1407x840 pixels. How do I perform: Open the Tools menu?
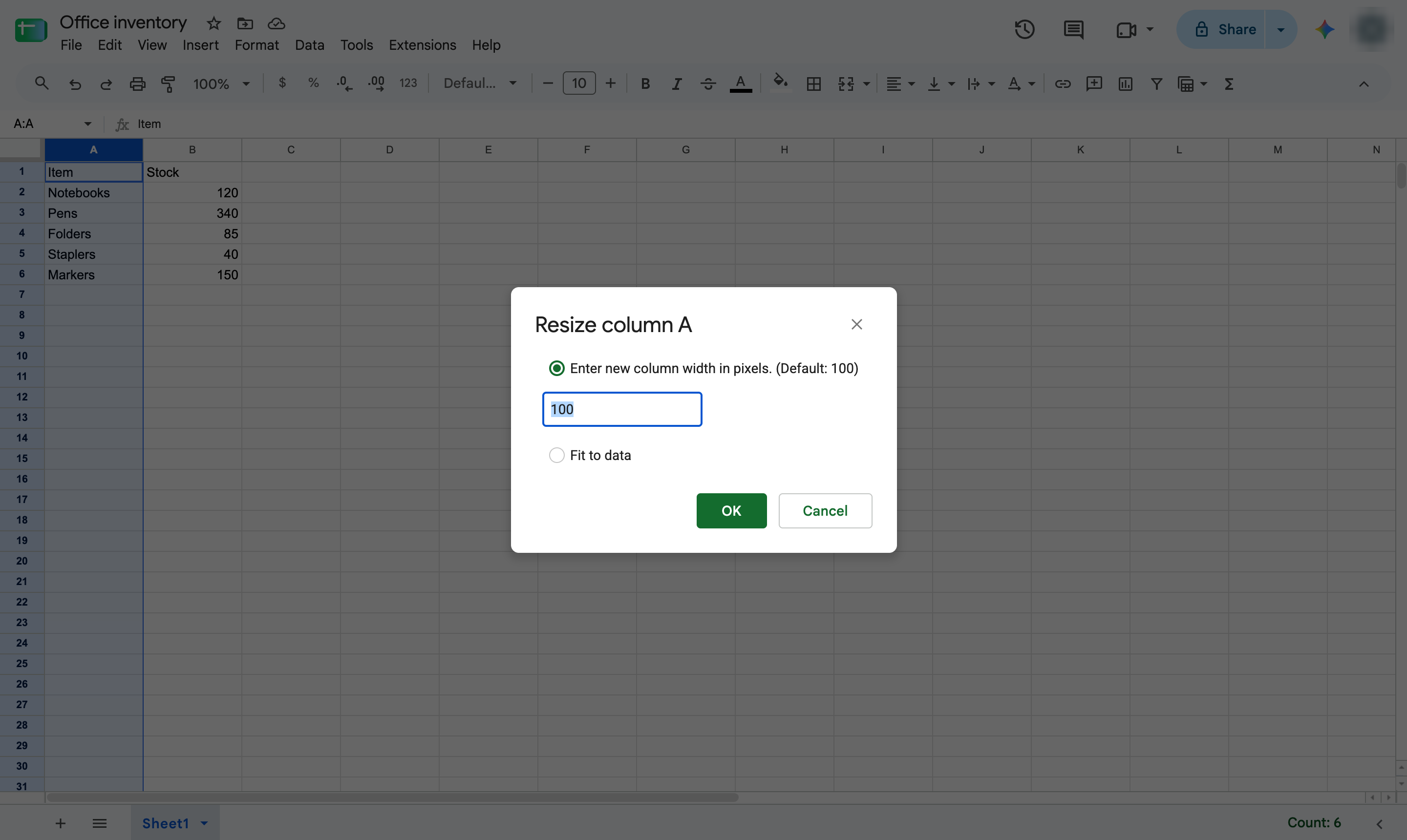pos(357,45)
